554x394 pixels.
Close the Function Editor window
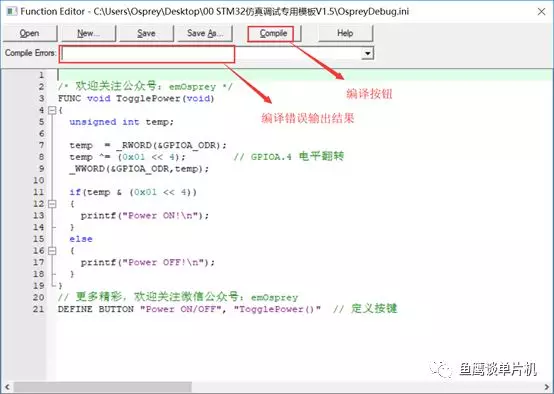541,12
